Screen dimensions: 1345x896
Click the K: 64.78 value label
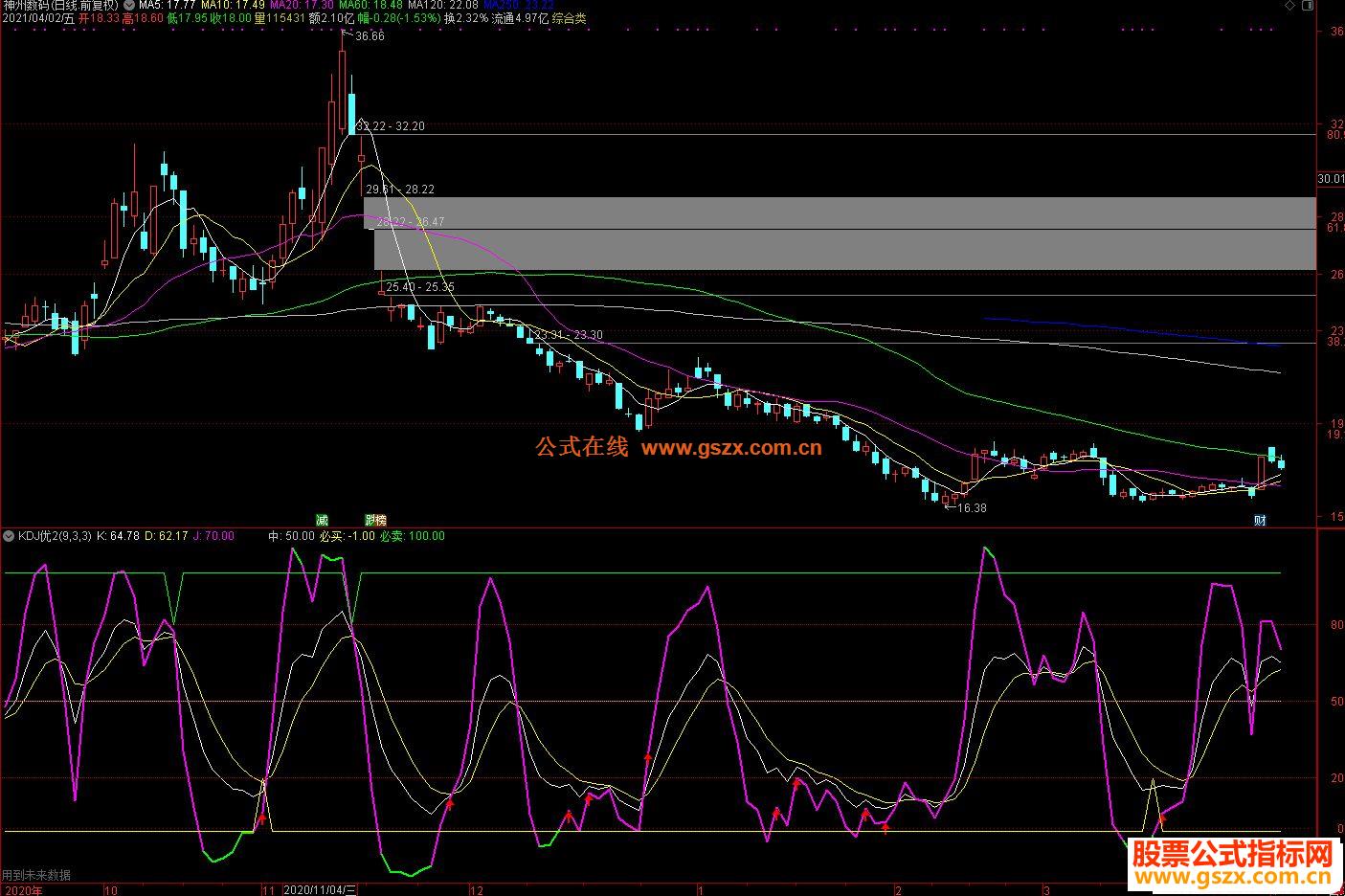[x=119, y=536]
